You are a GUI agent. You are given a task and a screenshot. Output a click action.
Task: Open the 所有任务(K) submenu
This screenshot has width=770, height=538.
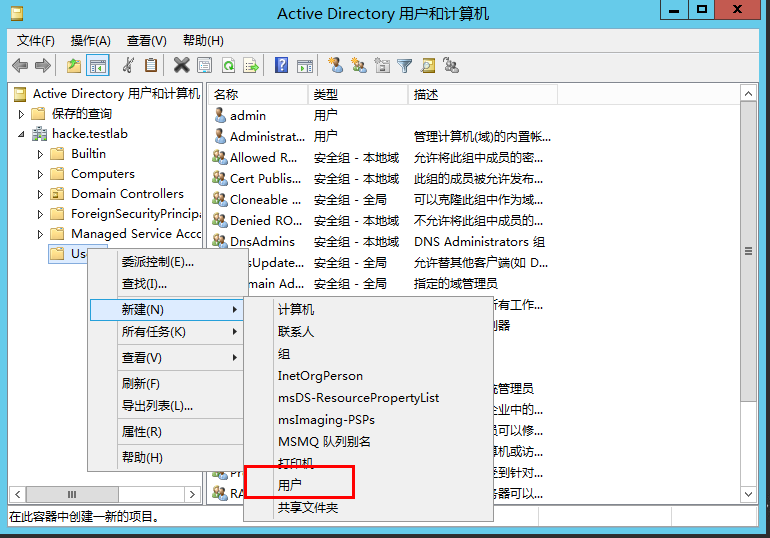point(166,332)
